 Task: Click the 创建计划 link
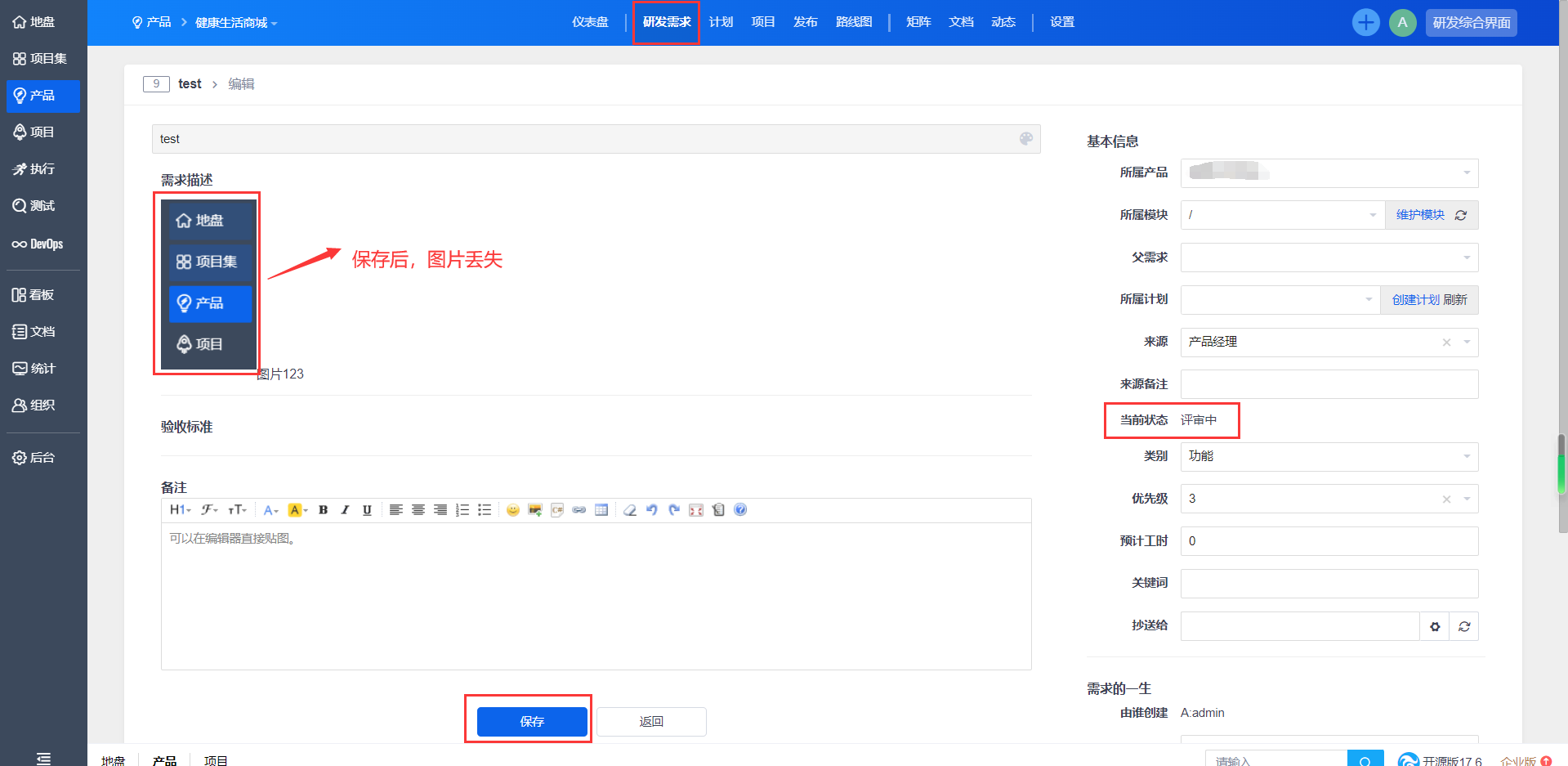1415,300
